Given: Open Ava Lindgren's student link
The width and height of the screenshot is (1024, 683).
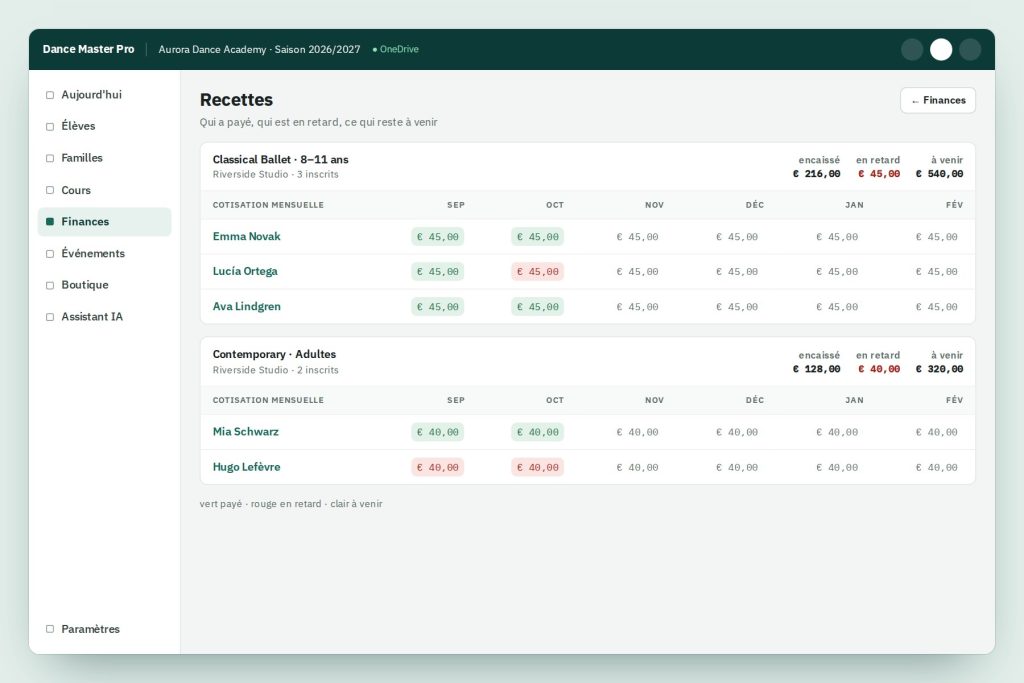Looking at the screenshot, I should tap(246, 306).
